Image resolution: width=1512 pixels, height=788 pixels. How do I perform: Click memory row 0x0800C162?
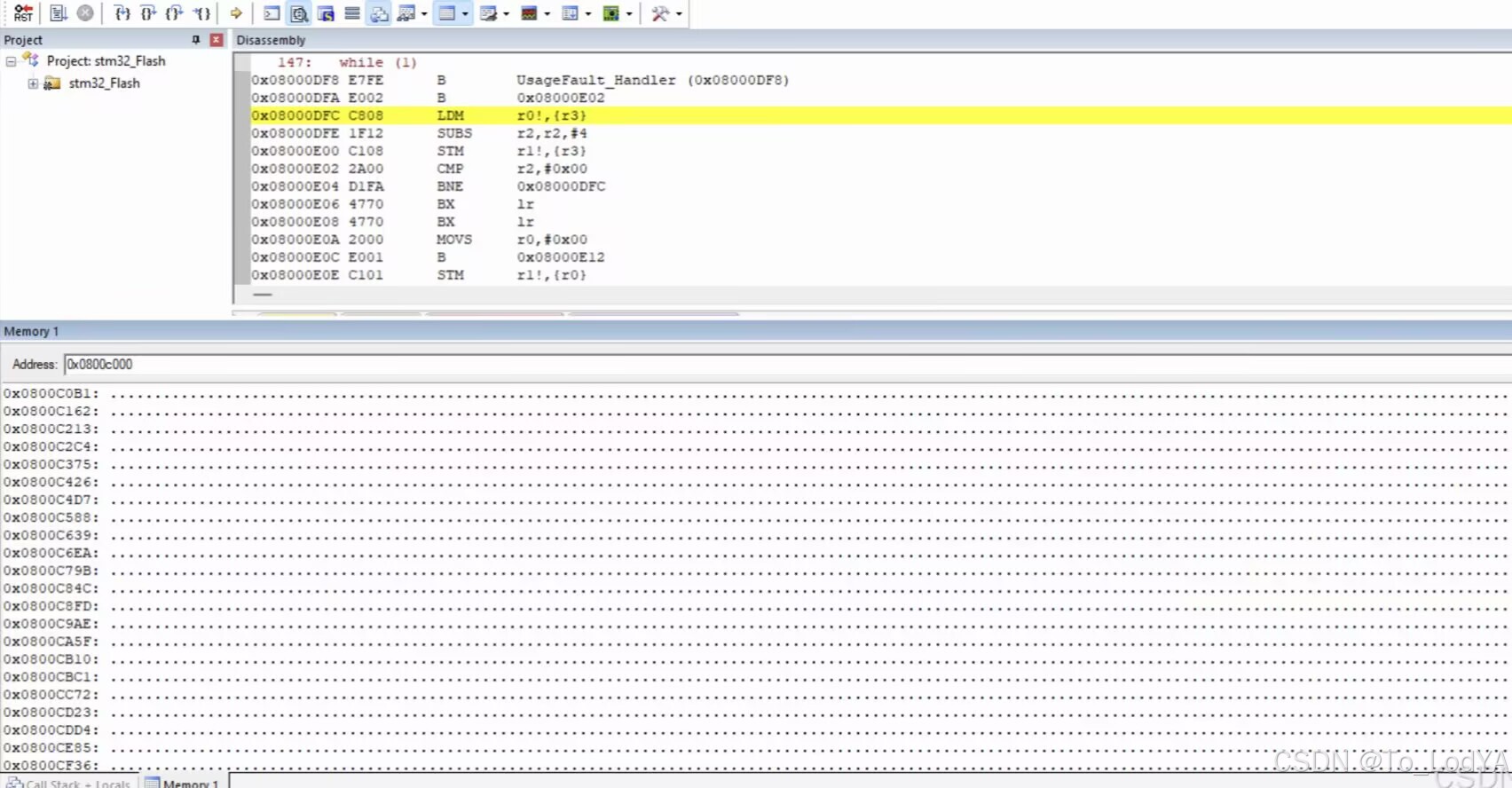point(756,411)
